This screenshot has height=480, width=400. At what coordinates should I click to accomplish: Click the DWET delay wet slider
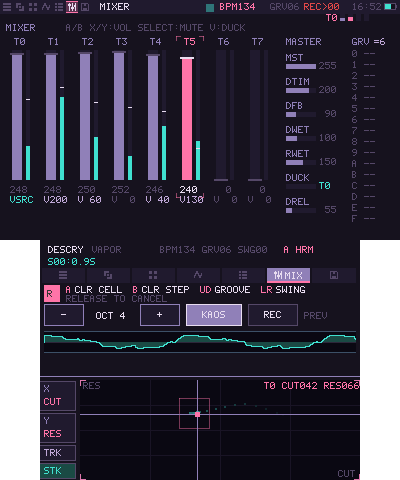(x=301, y=139)
